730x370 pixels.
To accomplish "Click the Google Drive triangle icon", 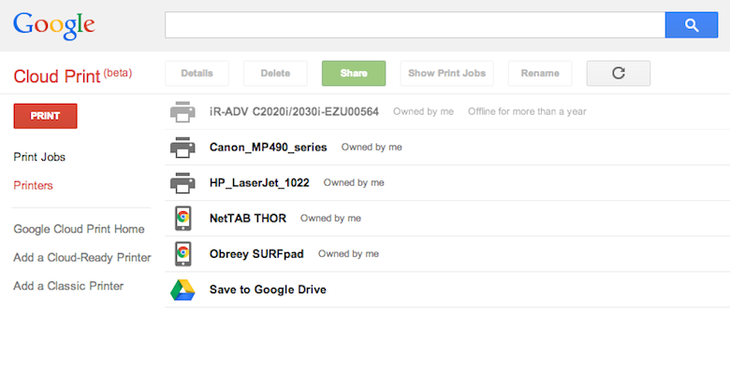I will click(x=182, y=289).
